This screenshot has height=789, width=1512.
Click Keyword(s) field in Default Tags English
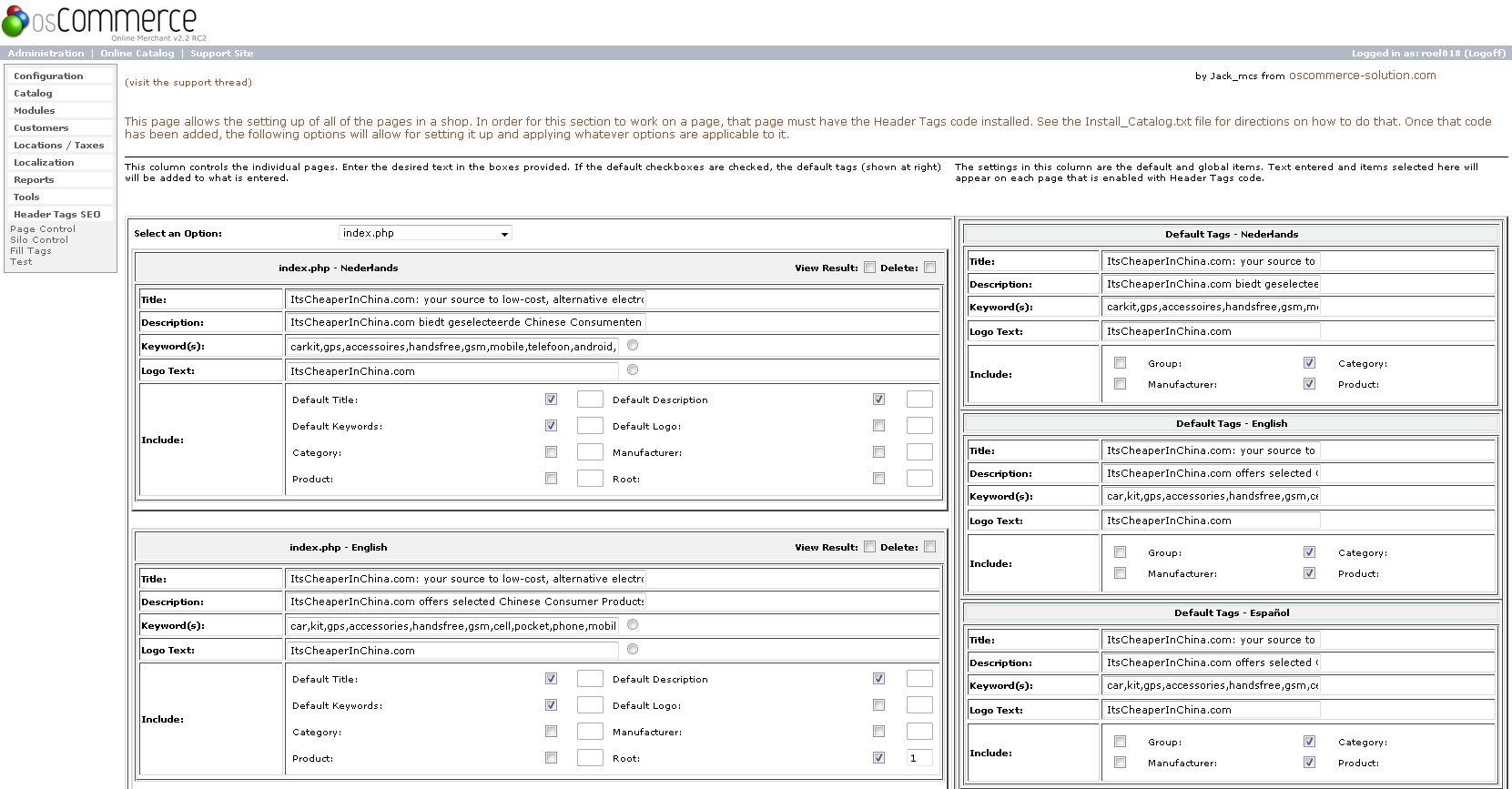click(1212, 496)
